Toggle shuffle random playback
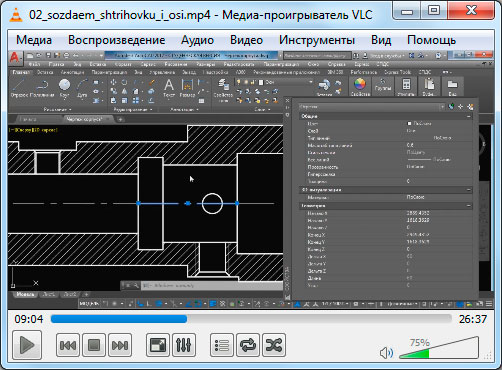 tap(274, 345)
